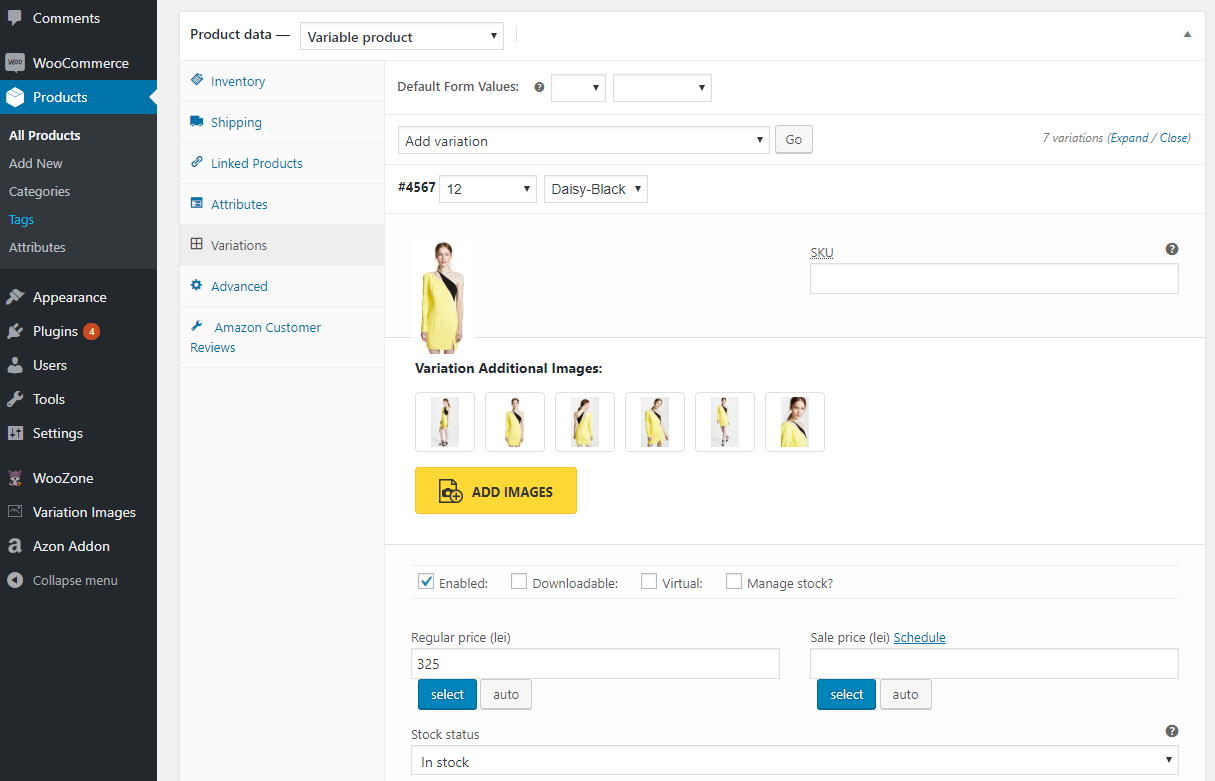
Task: Click the Attributes list icon
Action: coord(197,204)
